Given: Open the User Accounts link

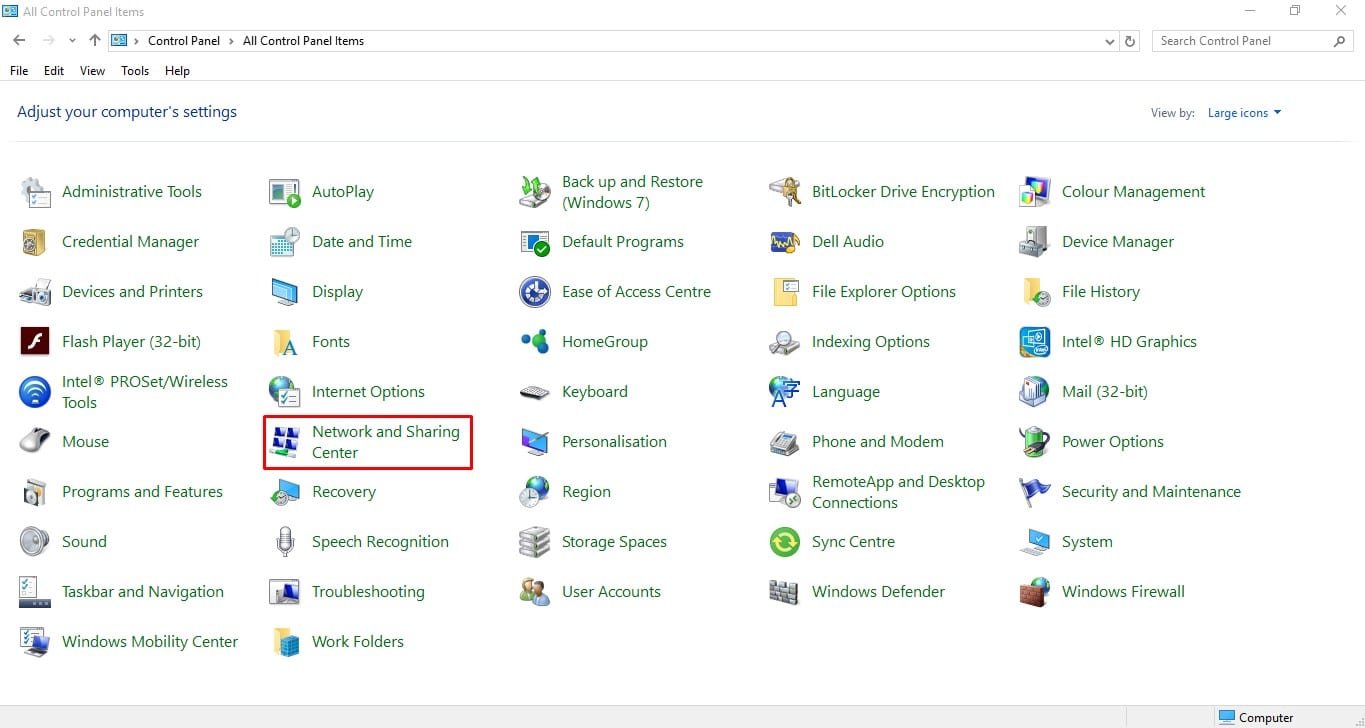Looking at the screenshot, I should (611, 592).
